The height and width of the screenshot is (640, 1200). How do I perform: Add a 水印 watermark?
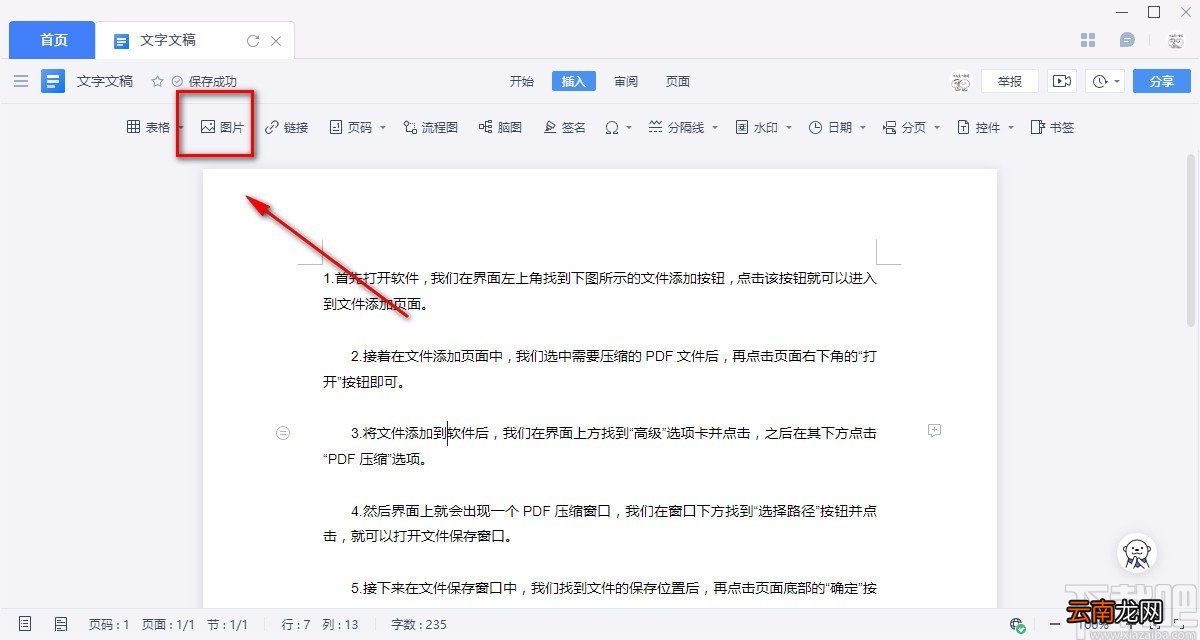[x=757, y=128]
